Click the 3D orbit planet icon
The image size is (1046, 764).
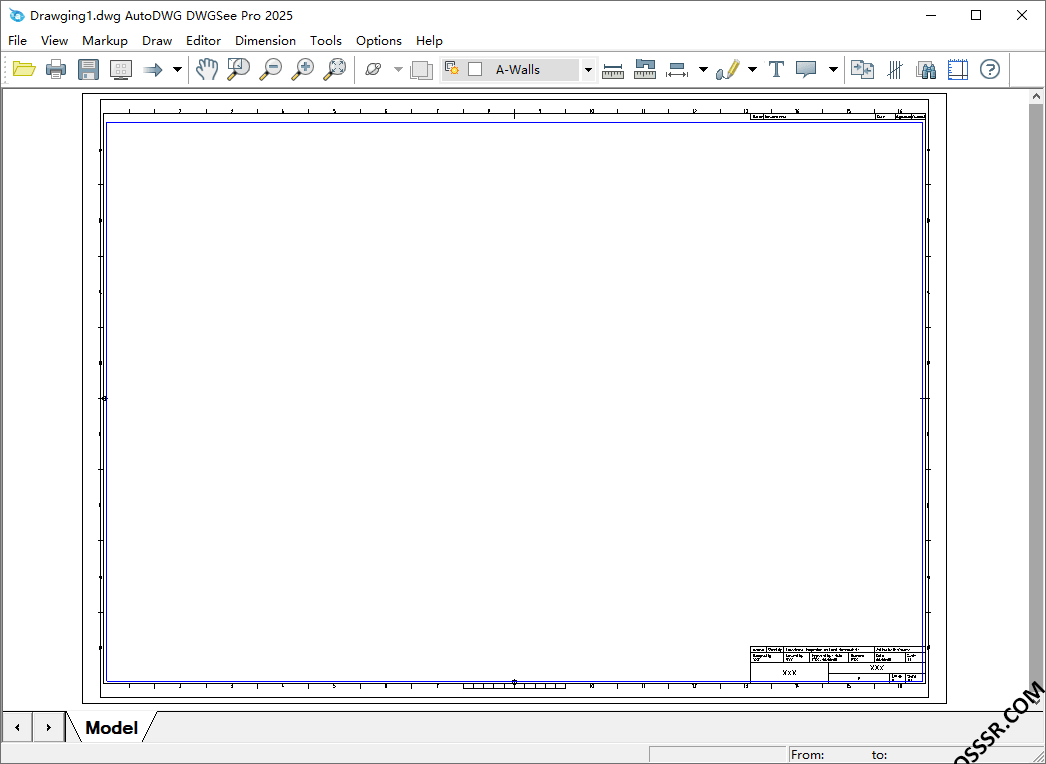[373, 69]
